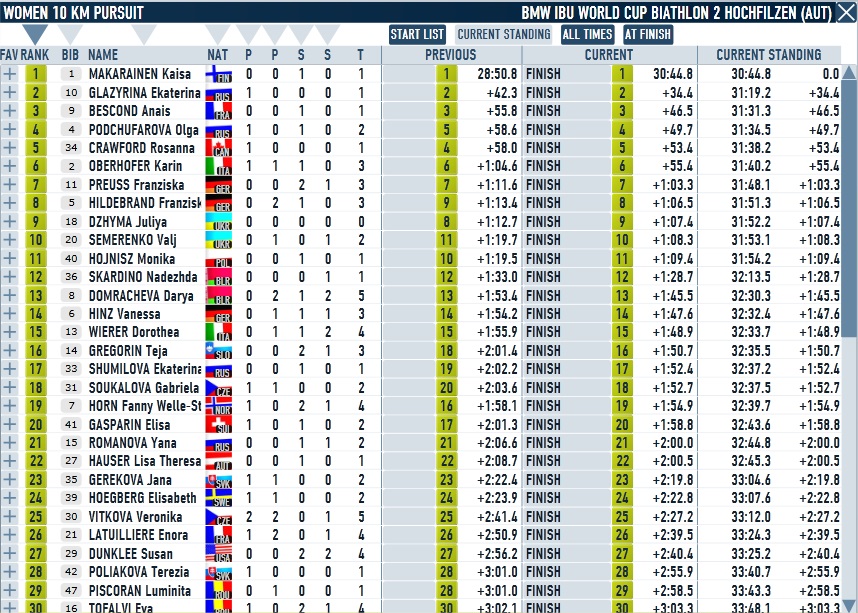Click previous time 28:50.8

click(497, 74)
